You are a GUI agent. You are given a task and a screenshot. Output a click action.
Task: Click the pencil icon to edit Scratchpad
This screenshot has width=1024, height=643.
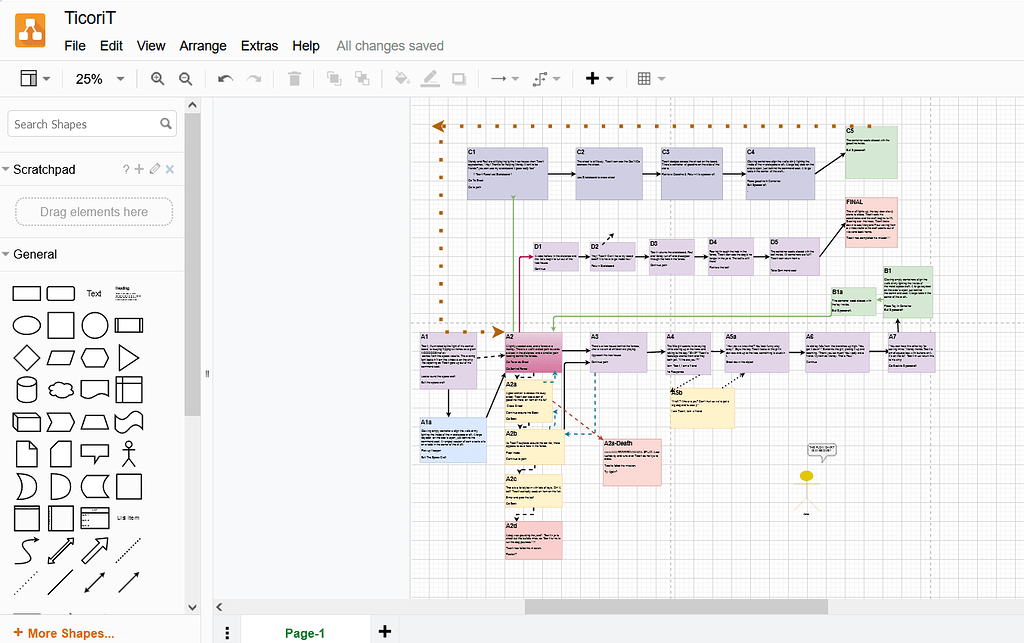click(154, 169)
